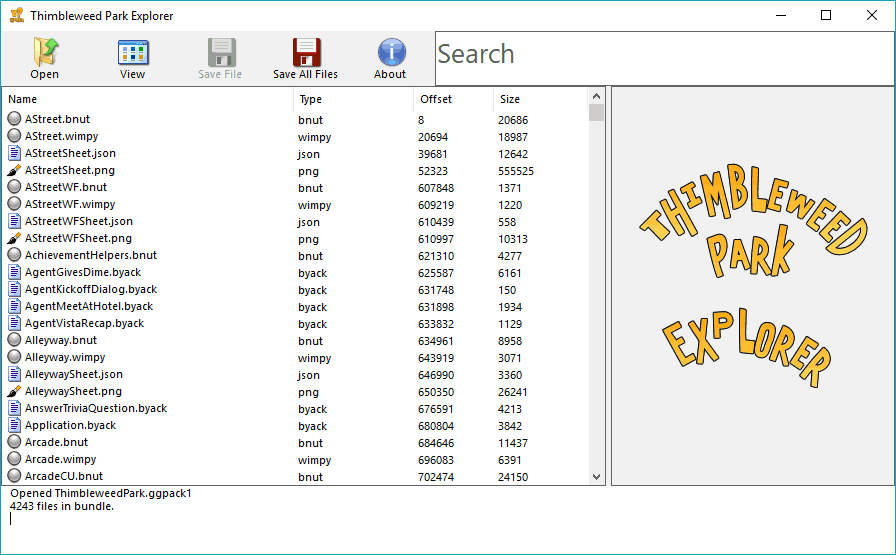Click the AgentGivesDime.byack document icon

click(14, 271)
